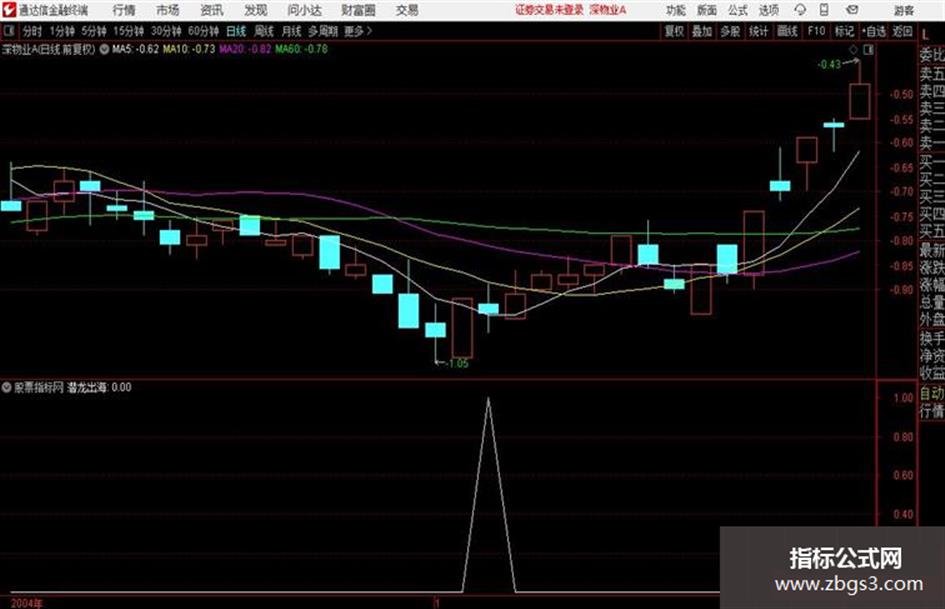Toggle the side panel icon at chart top-right

pos(868,50)
